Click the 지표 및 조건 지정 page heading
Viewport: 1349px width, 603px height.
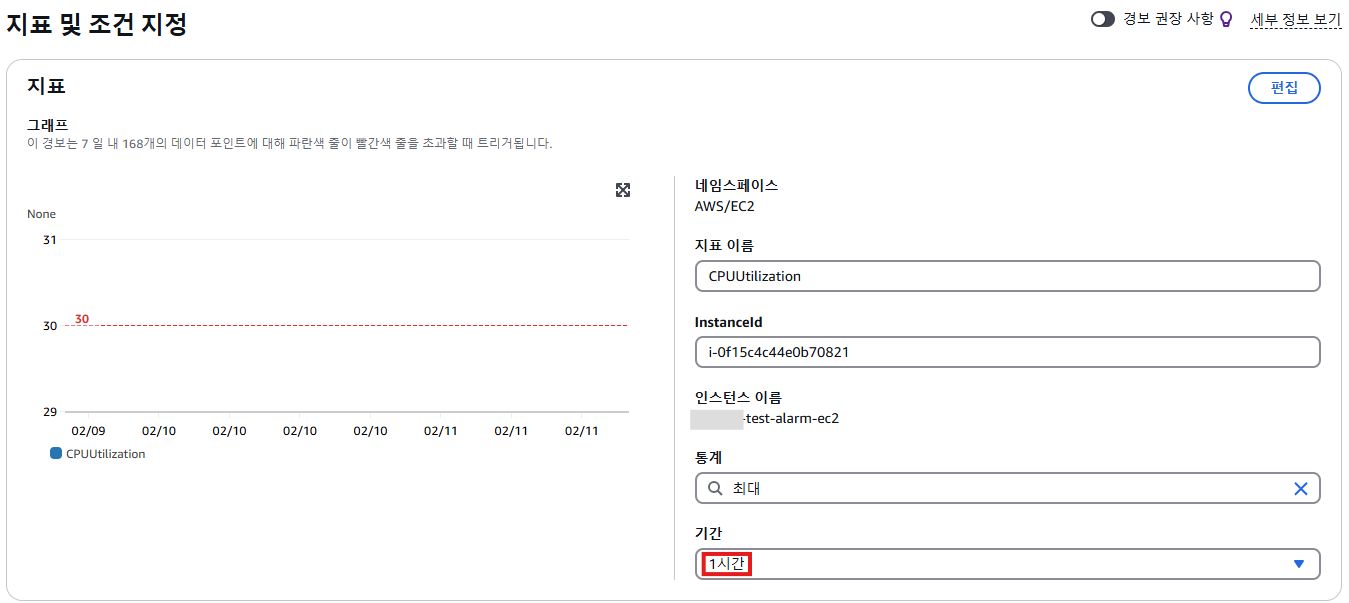97,25
